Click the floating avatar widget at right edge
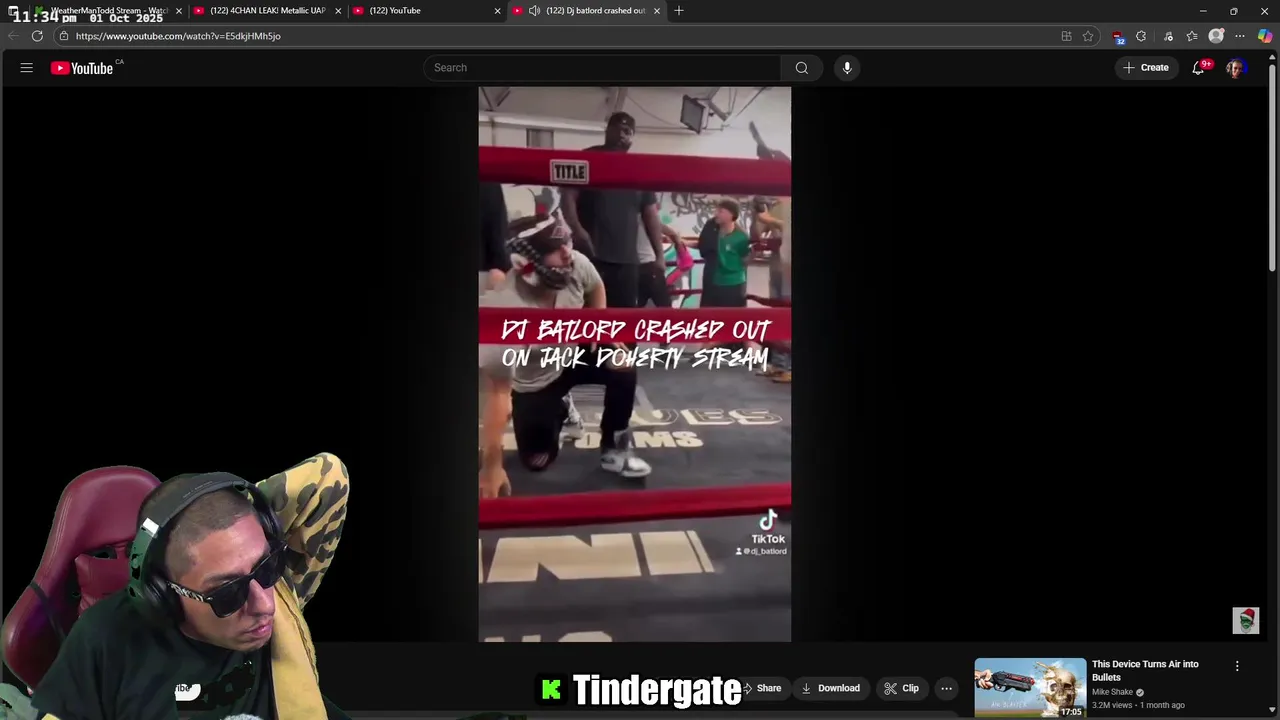Viewport: 1280px width, 720px height. [x=1245, y=620]
